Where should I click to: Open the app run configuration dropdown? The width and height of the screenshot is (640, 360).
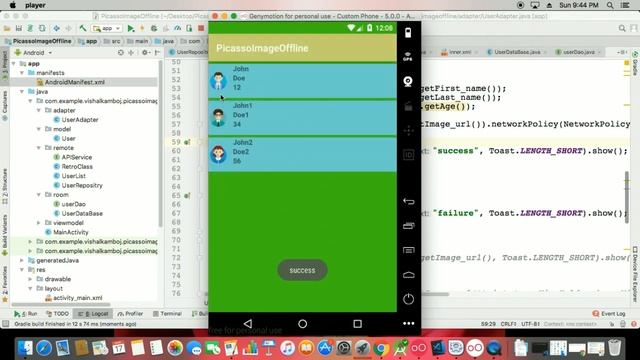(x=107, y=28)
